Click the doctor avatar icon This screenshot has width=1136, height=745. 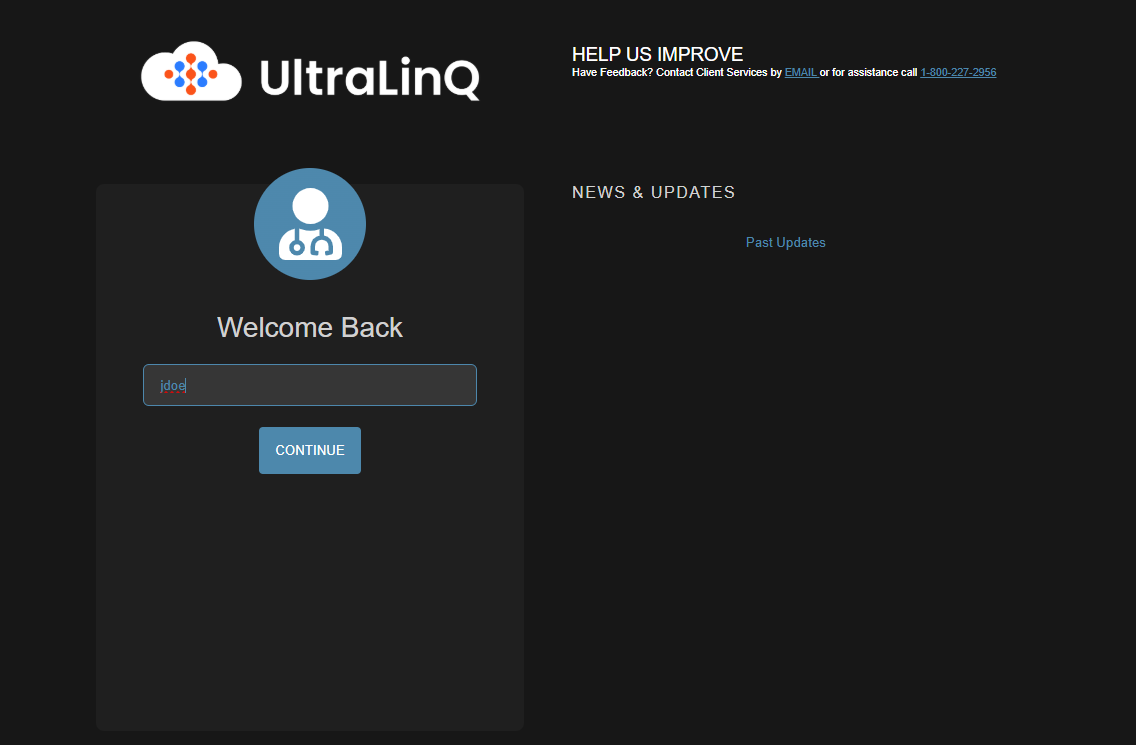pyautogui.click(x=310, y=224)
